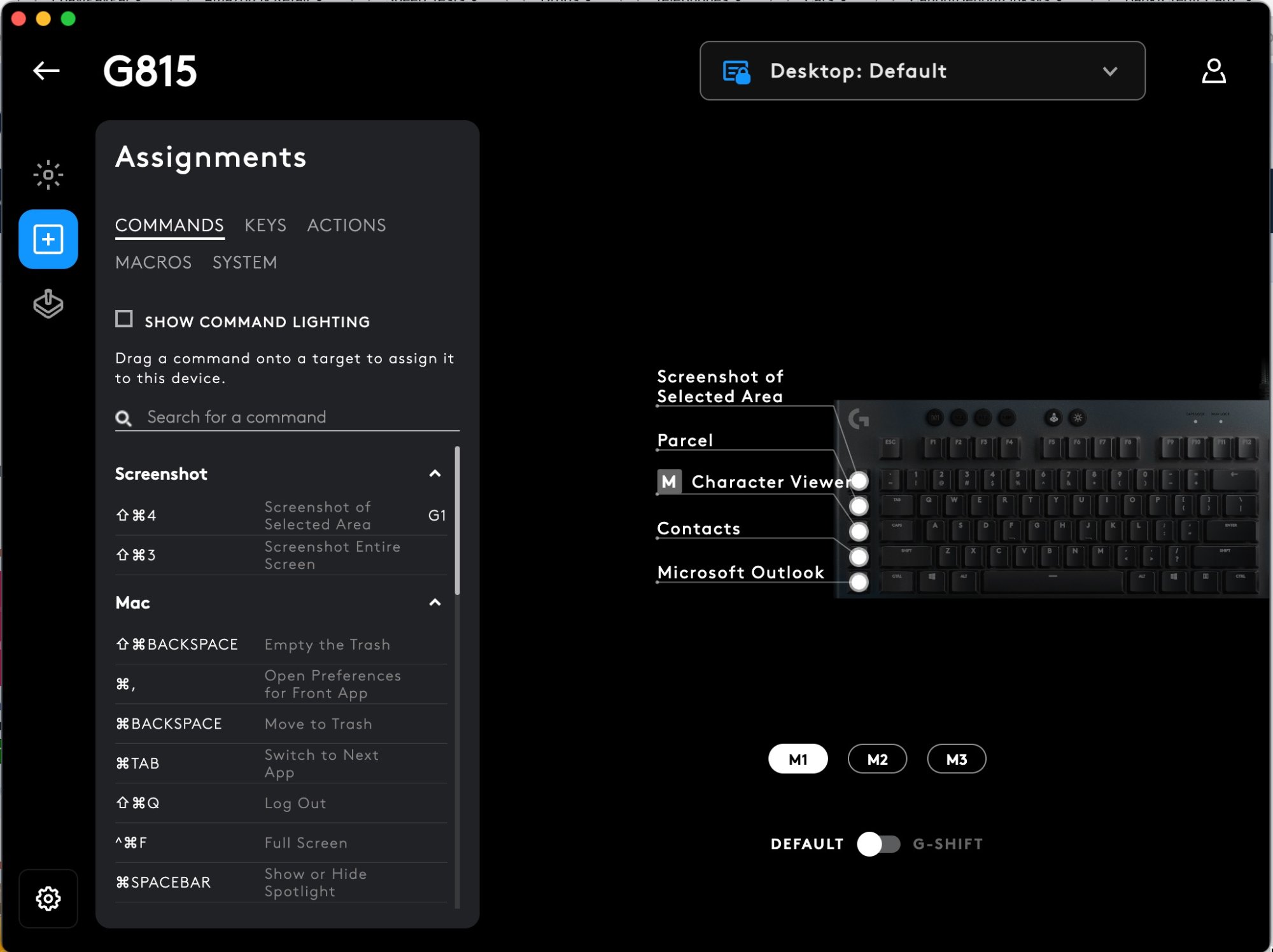The height and width of the screenshot is (952, 1273).
Task: Open the Game Mode joystick sidebar icon
Action: 48,304
